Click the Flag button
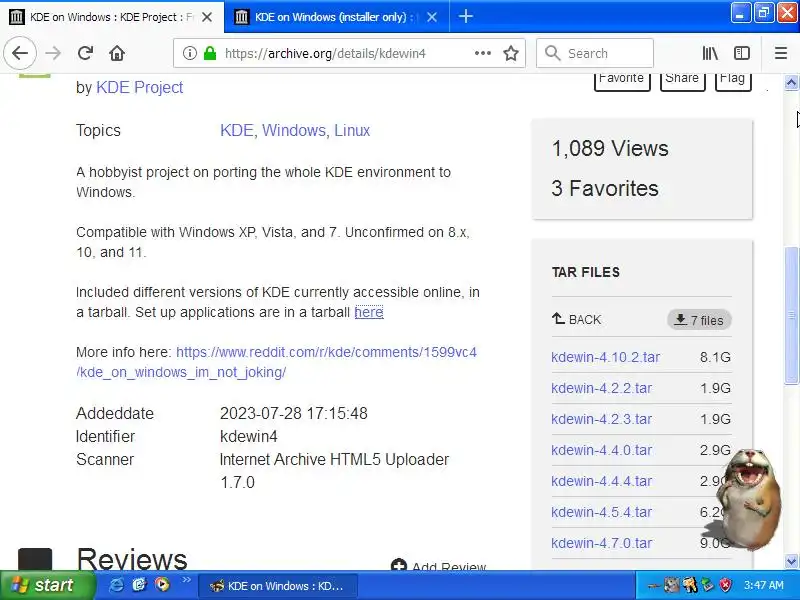Screen dimensions: 800x600 point(733,80)
